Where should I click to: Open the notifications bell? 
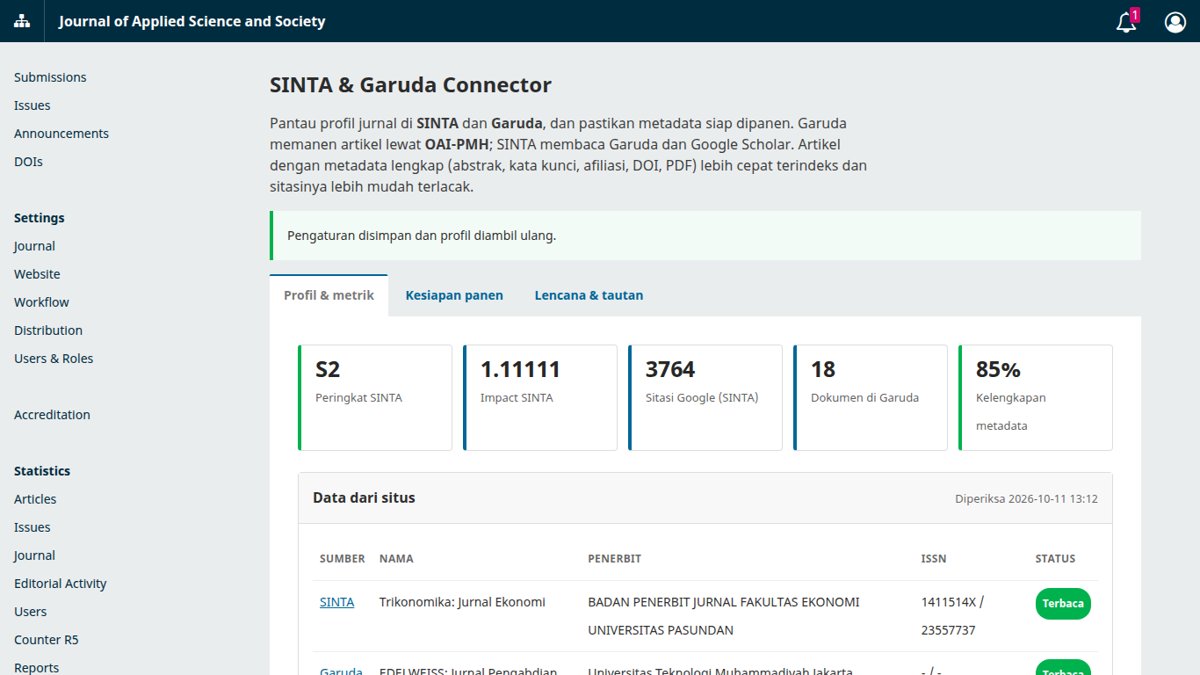(x=1127, y=21)
